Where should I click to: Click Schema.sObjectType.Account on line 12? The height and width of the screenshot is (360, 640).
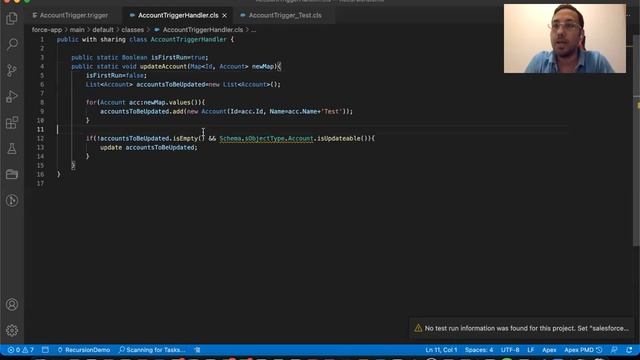[266, 138]
